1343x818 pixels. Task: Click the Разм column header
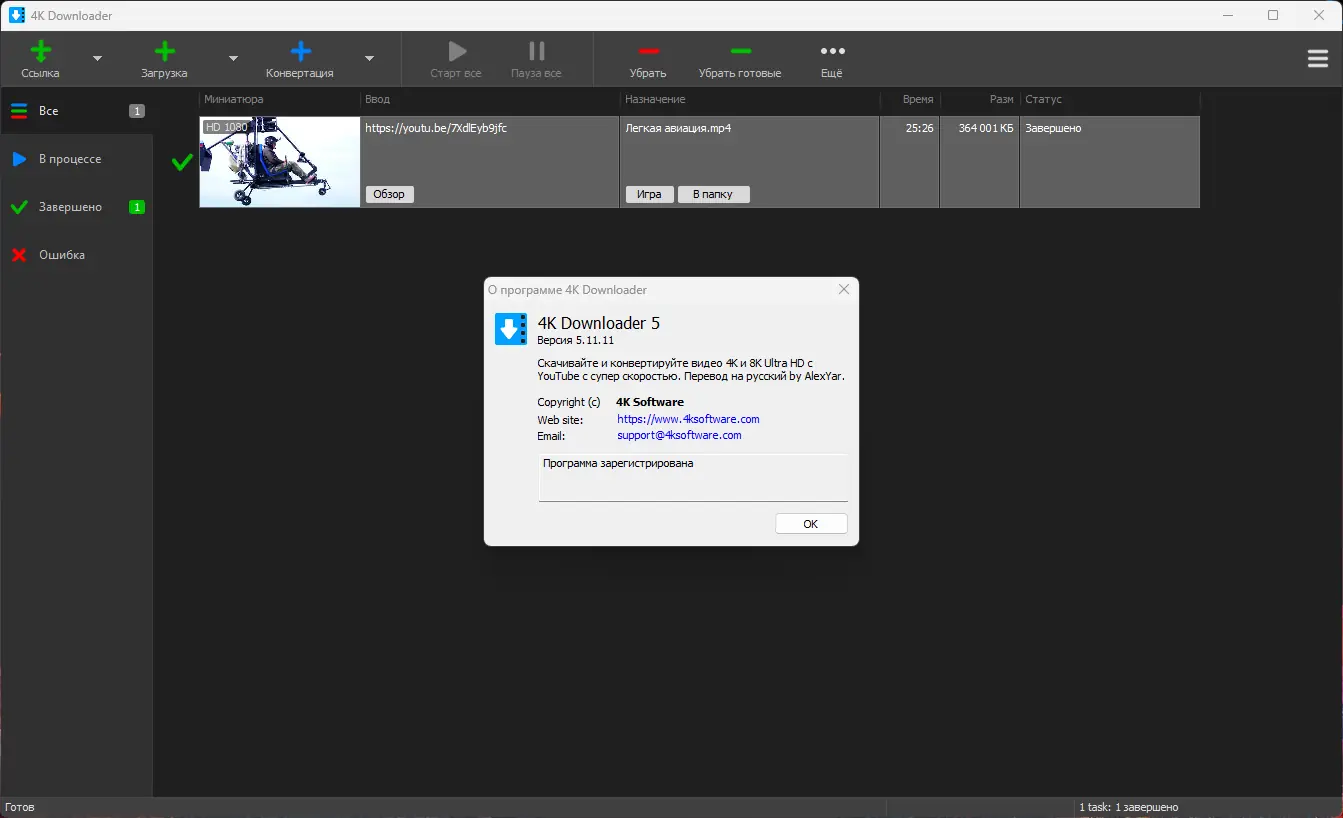pos(980,99)
